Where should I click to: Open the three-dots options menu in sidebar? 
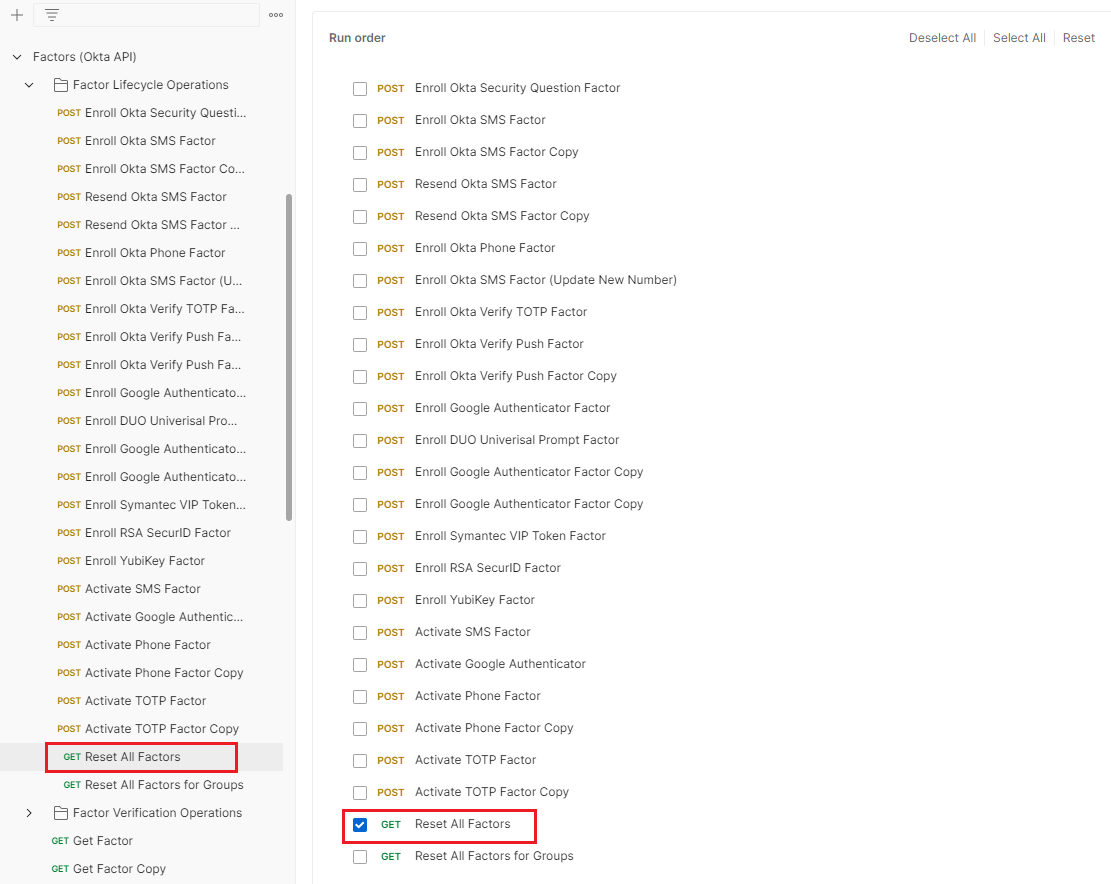click(276, 15)
